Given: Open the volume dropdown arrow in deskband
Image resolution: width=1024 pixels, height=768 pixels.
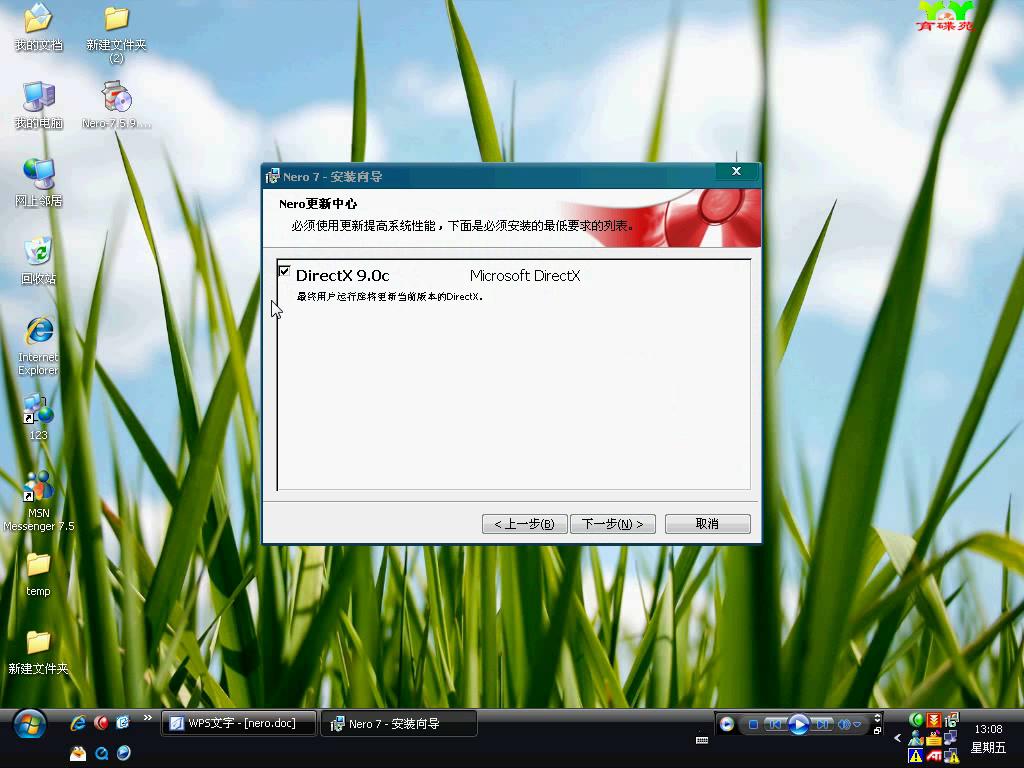Looking at the screenshot, I should coord(857,724).
